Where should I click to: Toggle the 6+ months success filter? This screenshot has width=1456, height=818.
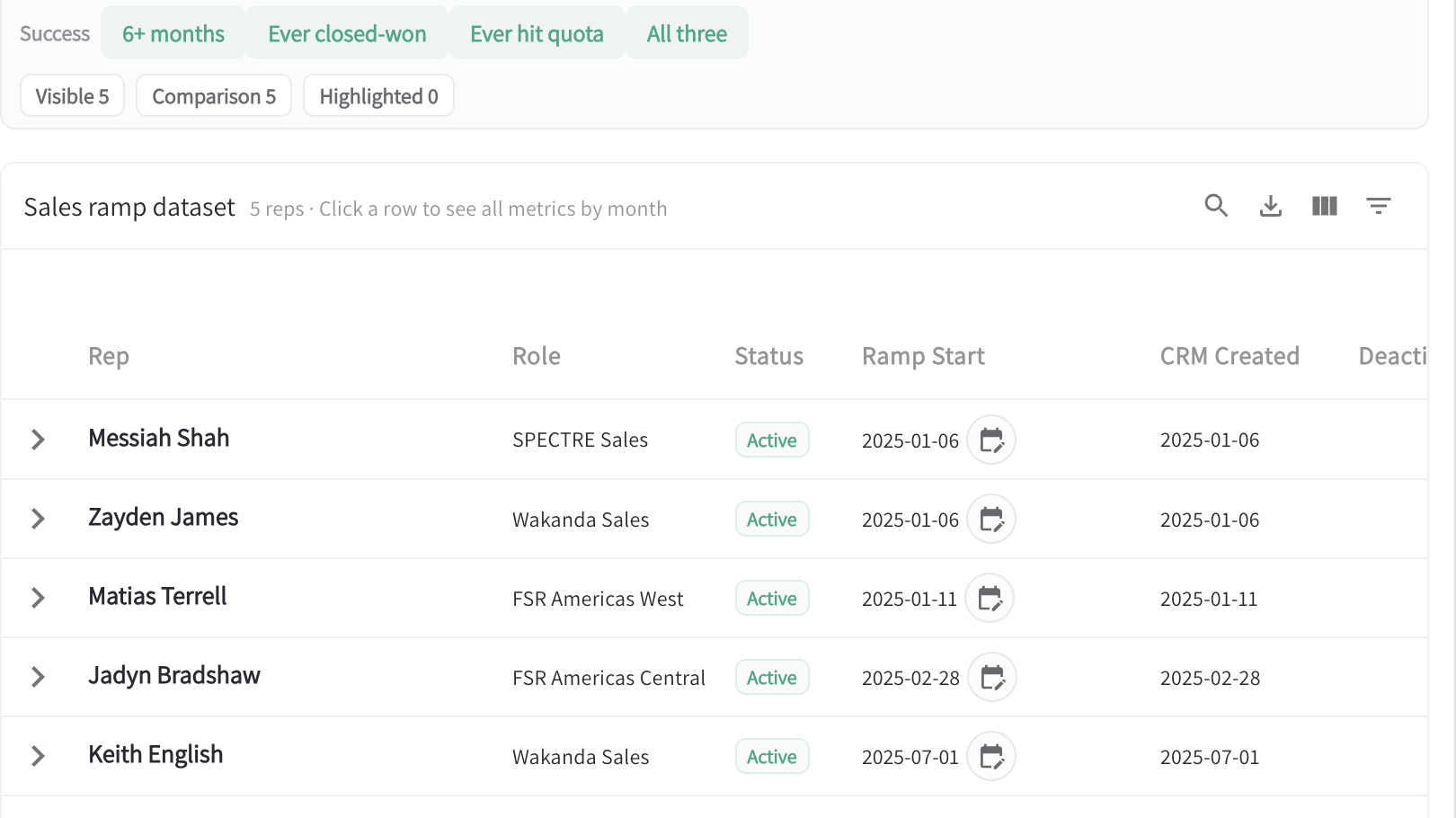[x=173, y=33]
